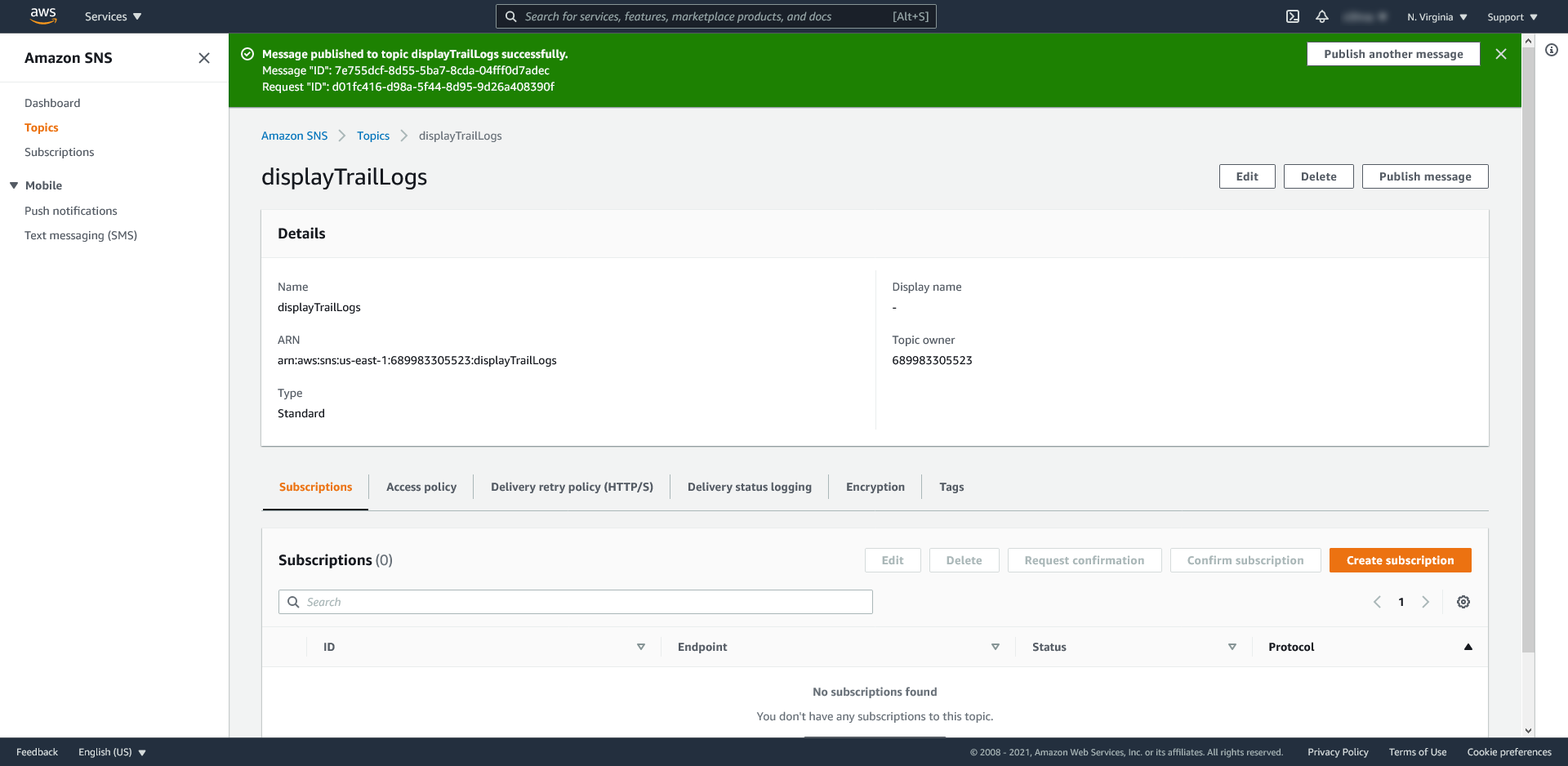The height and width of the screenshot is (766, 1568).
Task: Open Topics breadcrumb link
Action: 373,136
